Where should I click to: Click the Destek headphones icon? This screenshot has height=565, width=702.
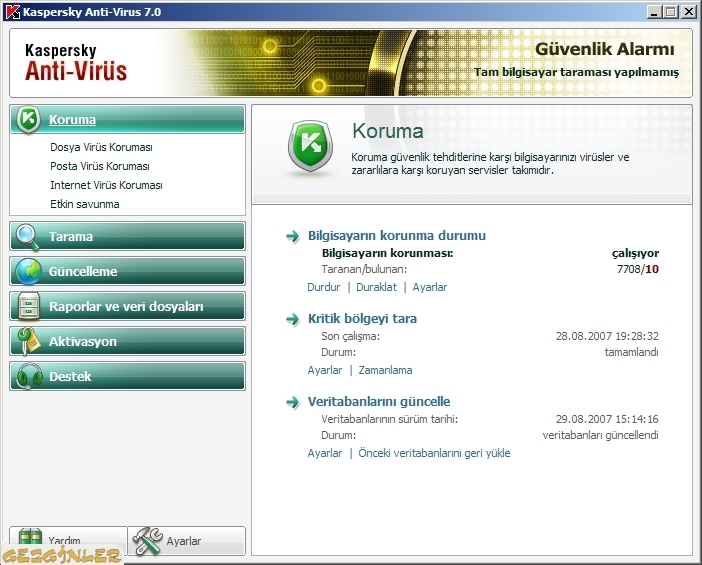point(29,376)
